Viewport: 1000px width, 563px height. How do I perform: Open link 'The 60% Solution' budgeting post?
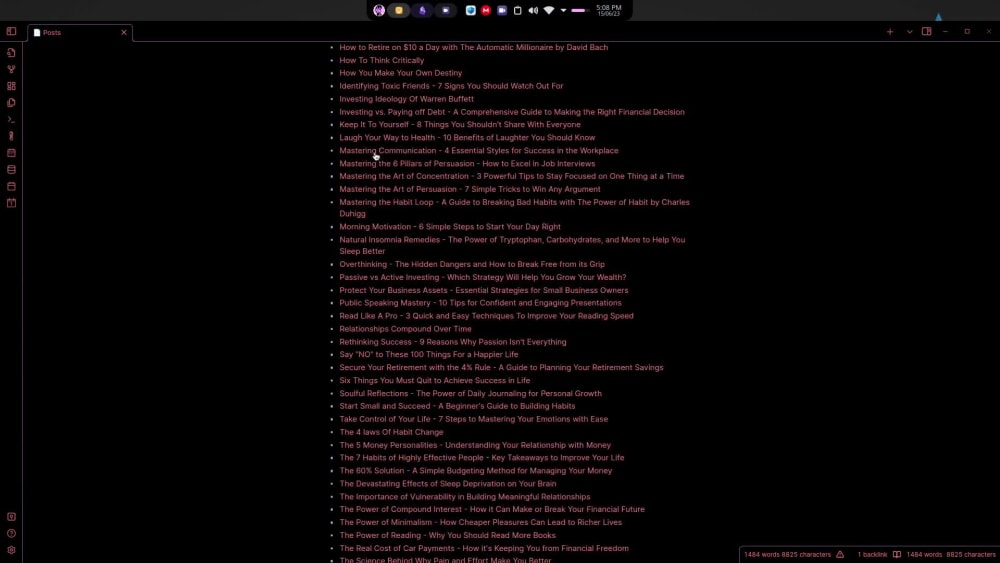click(x=475, y=471)
